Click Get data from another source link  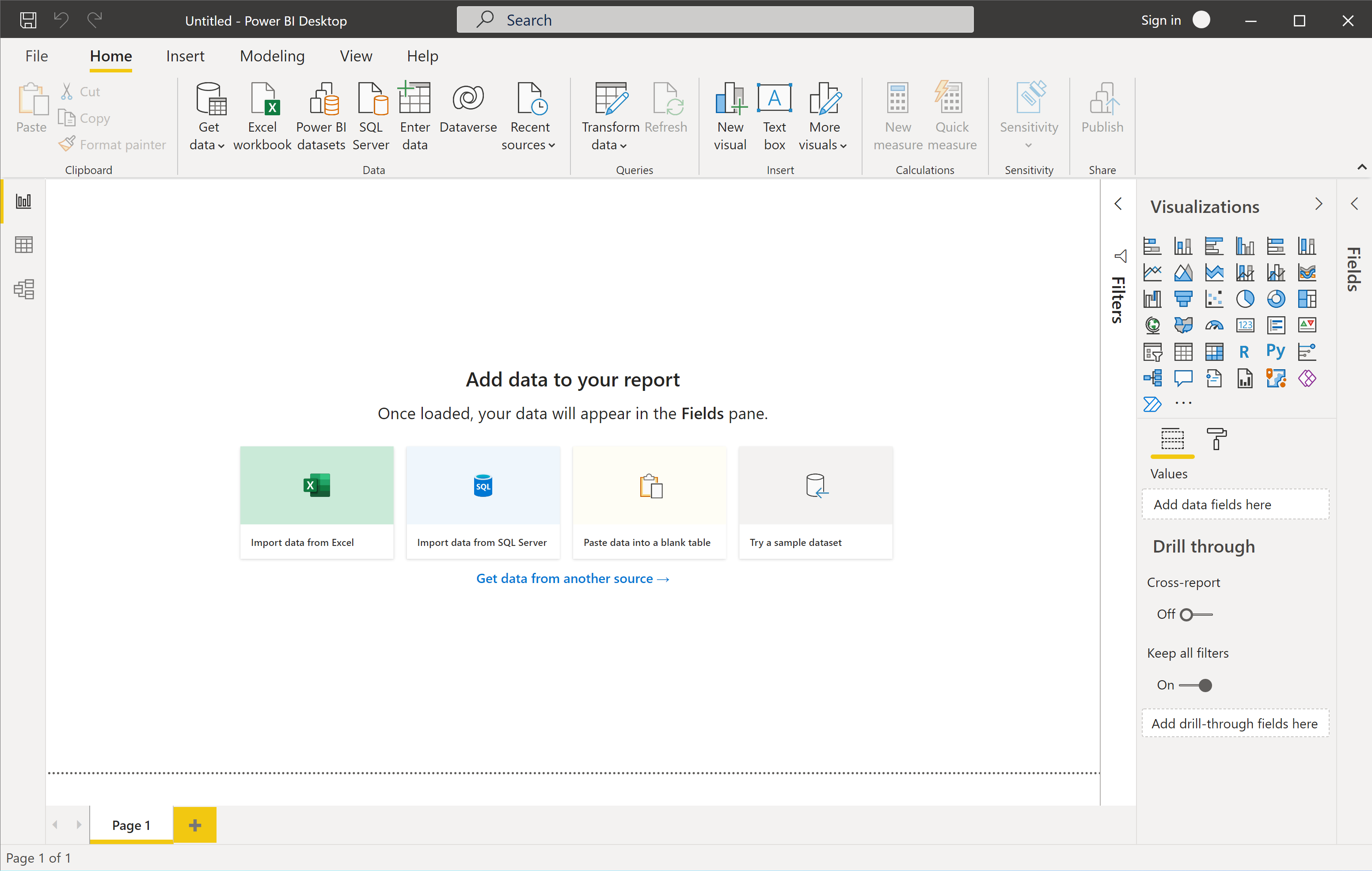pyautogui.click(x=573, y=578)
